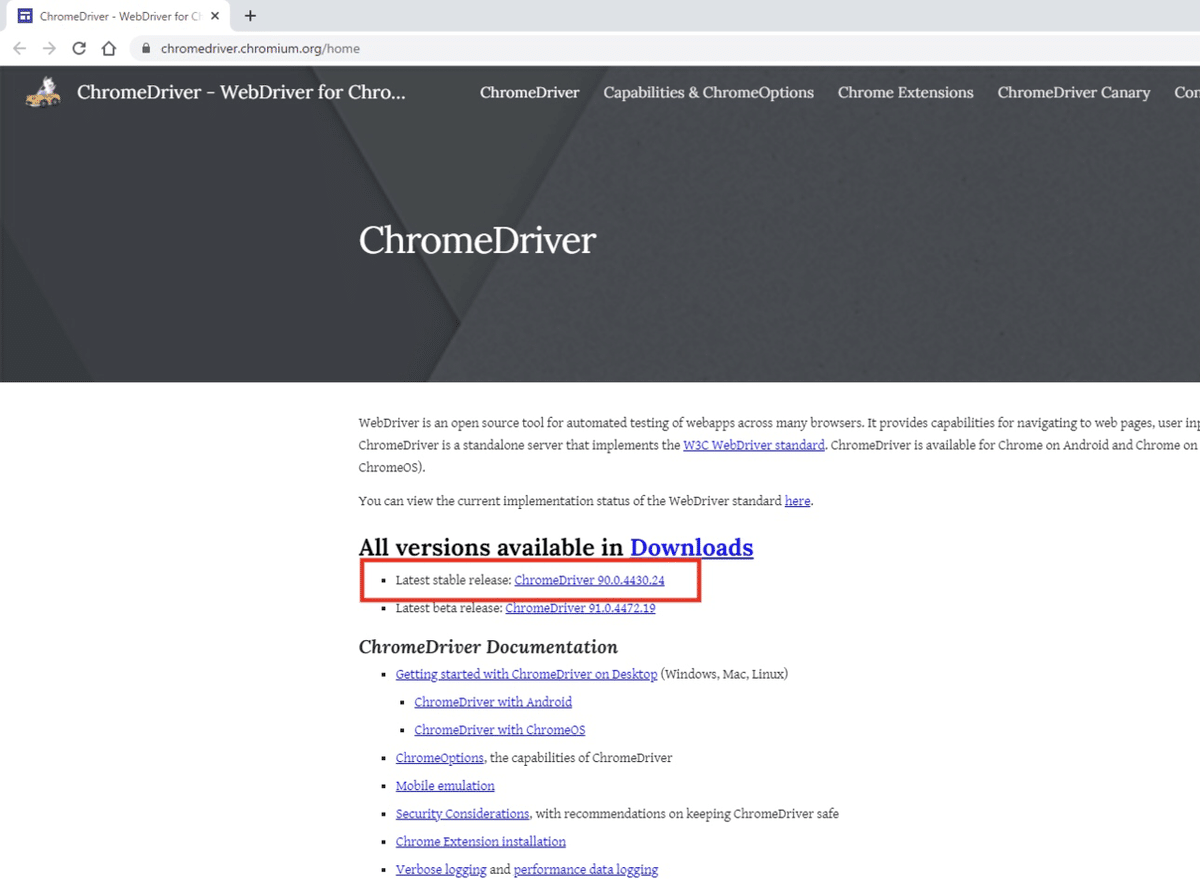Open the Verbose logging link
The height and width of the screenshot is (896, 1200).
[x=441, y=870]
